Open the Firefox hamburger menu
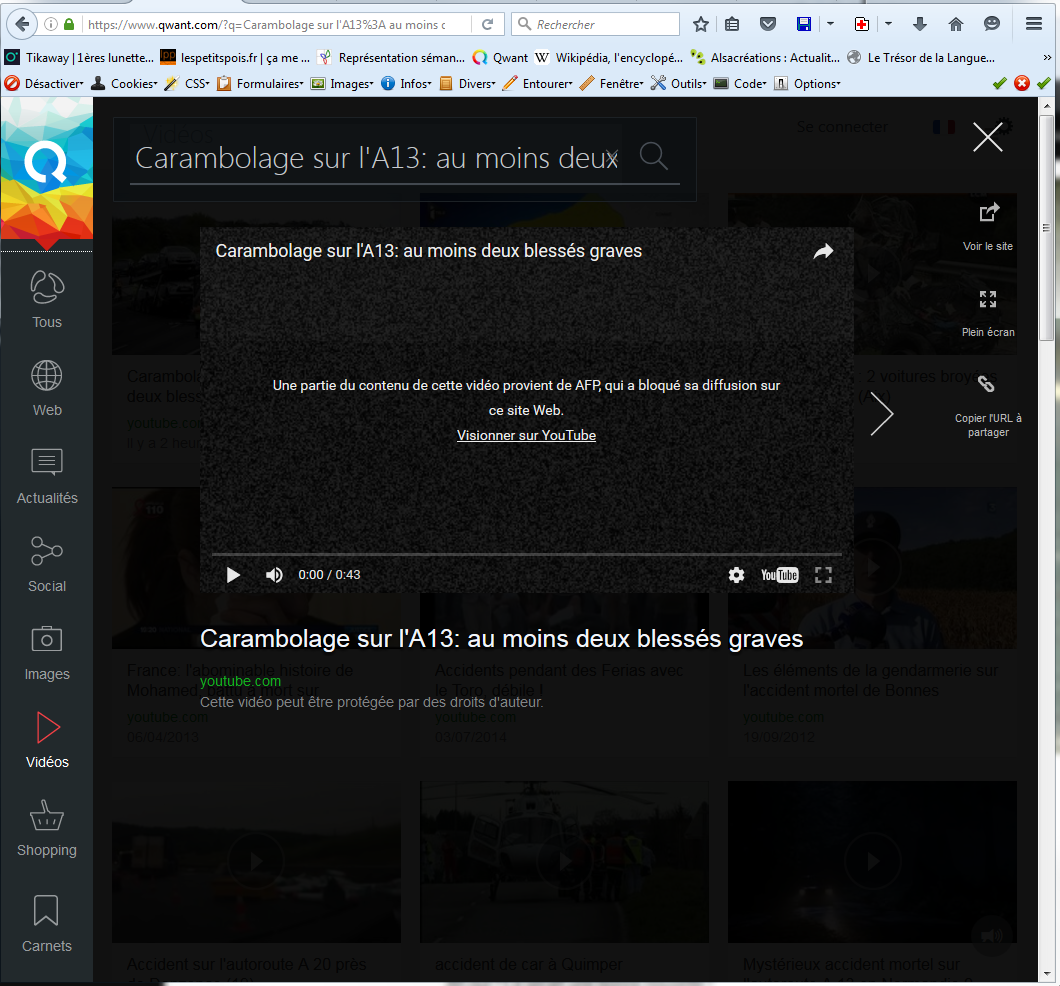The image size is (1060, 986). coord(1034,24)
